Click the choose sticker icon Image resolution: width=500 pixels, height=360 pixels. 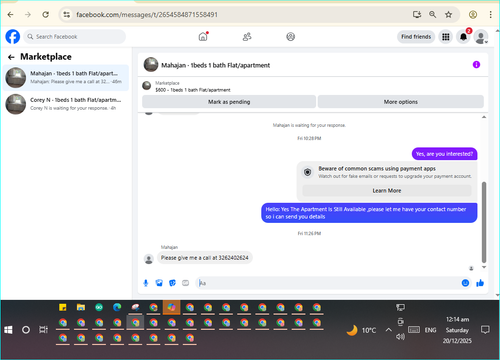[172, 283]
